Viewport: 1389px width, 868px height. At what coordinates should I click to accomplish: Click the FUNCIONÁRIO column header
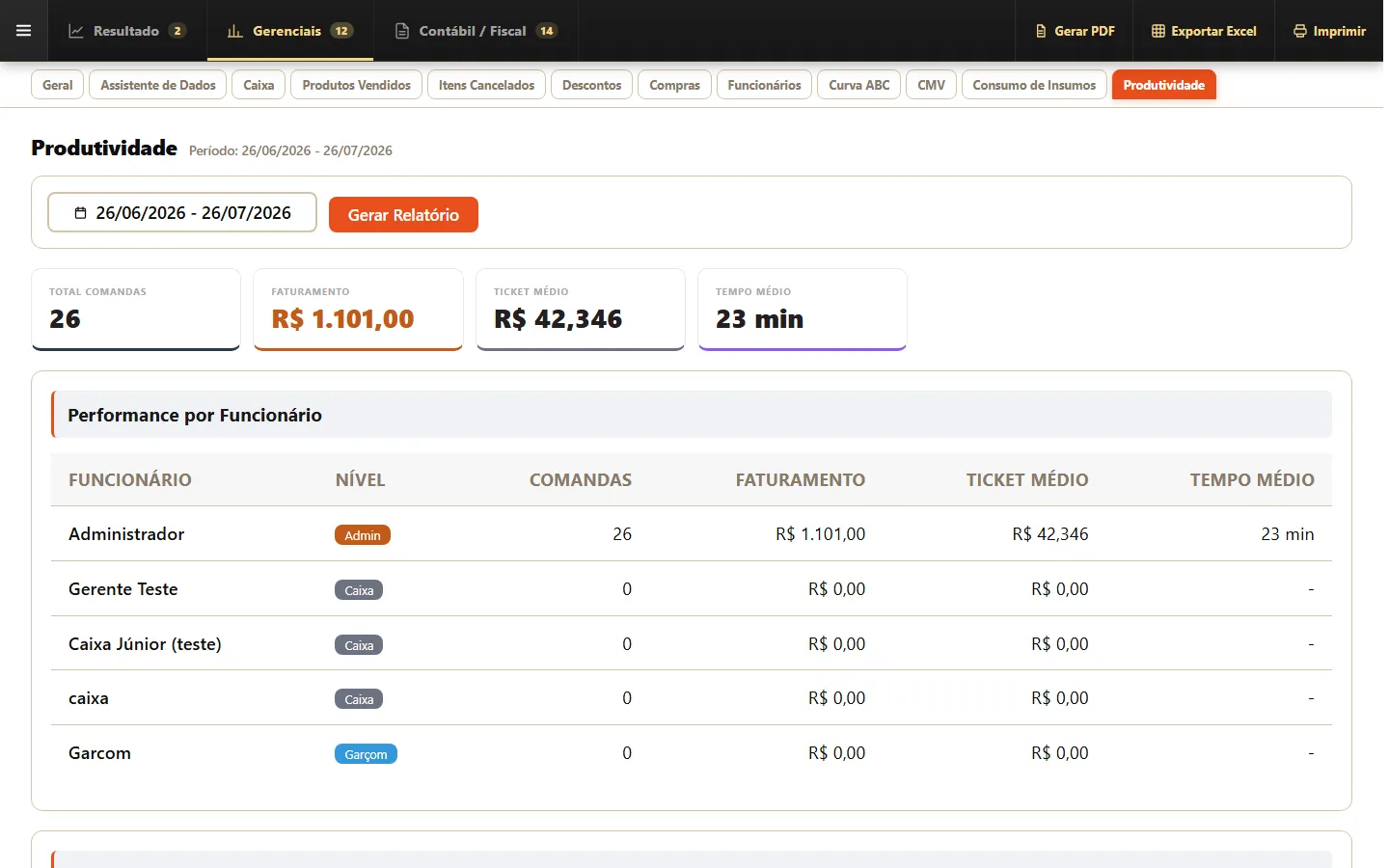130,480
